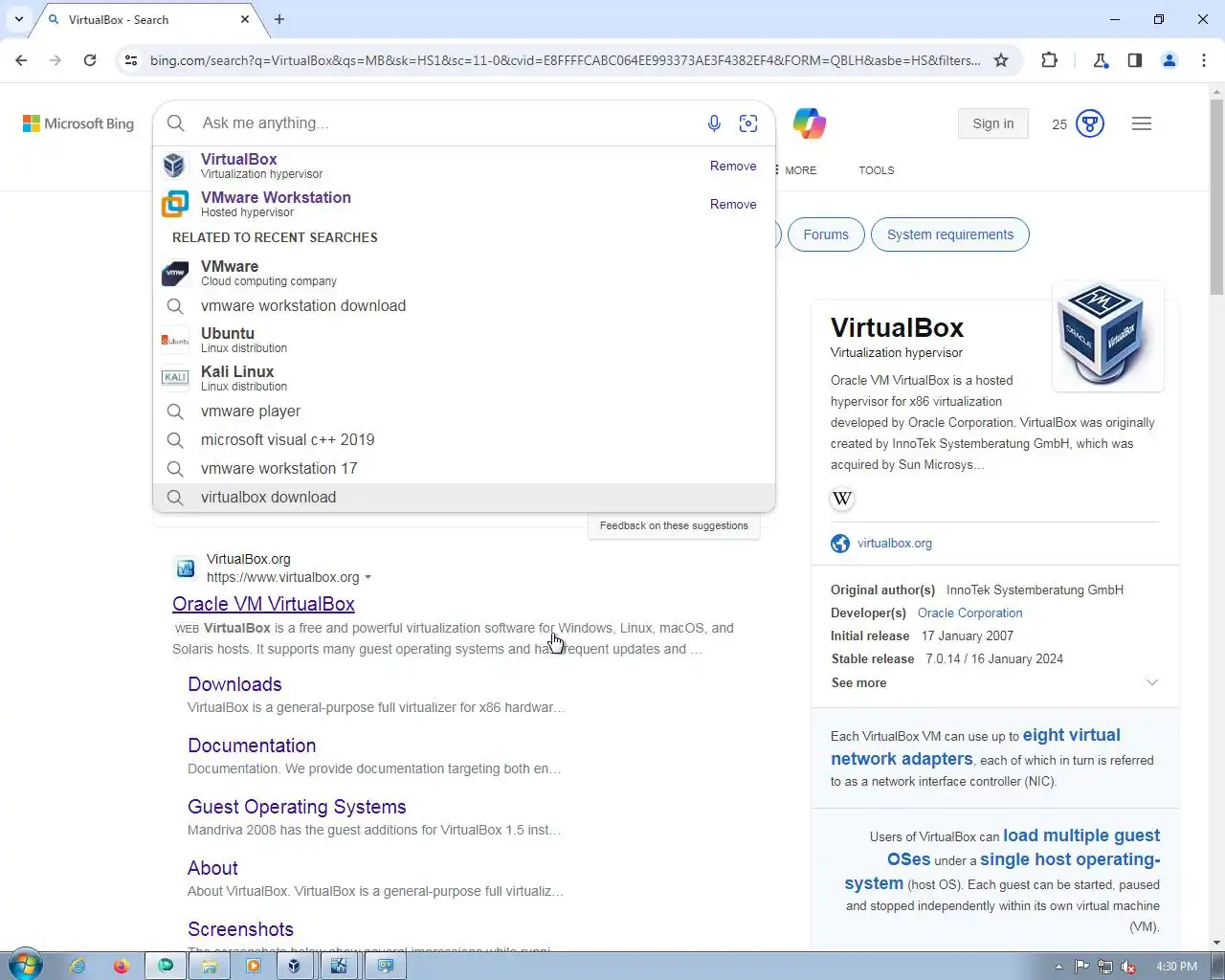
Task: Choose vmware workstation download suggestion
Action: [463, 306]
